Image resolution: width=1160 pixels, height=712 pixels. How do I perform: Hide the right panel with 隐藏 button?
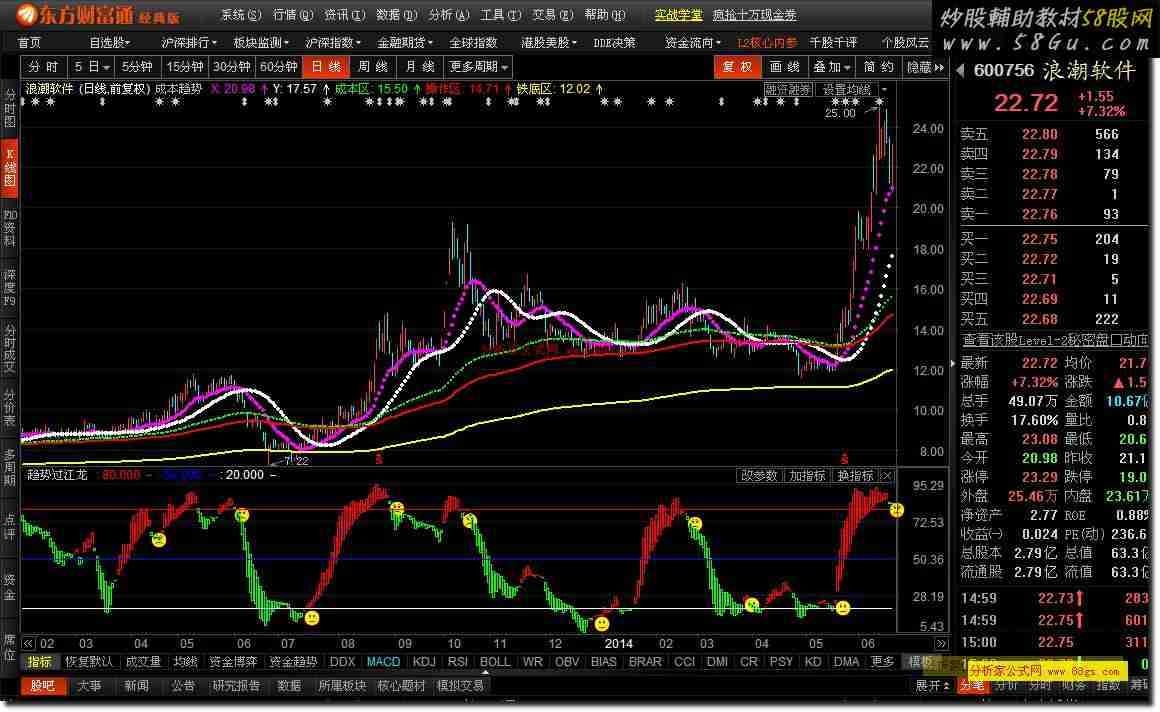point(925,67)
